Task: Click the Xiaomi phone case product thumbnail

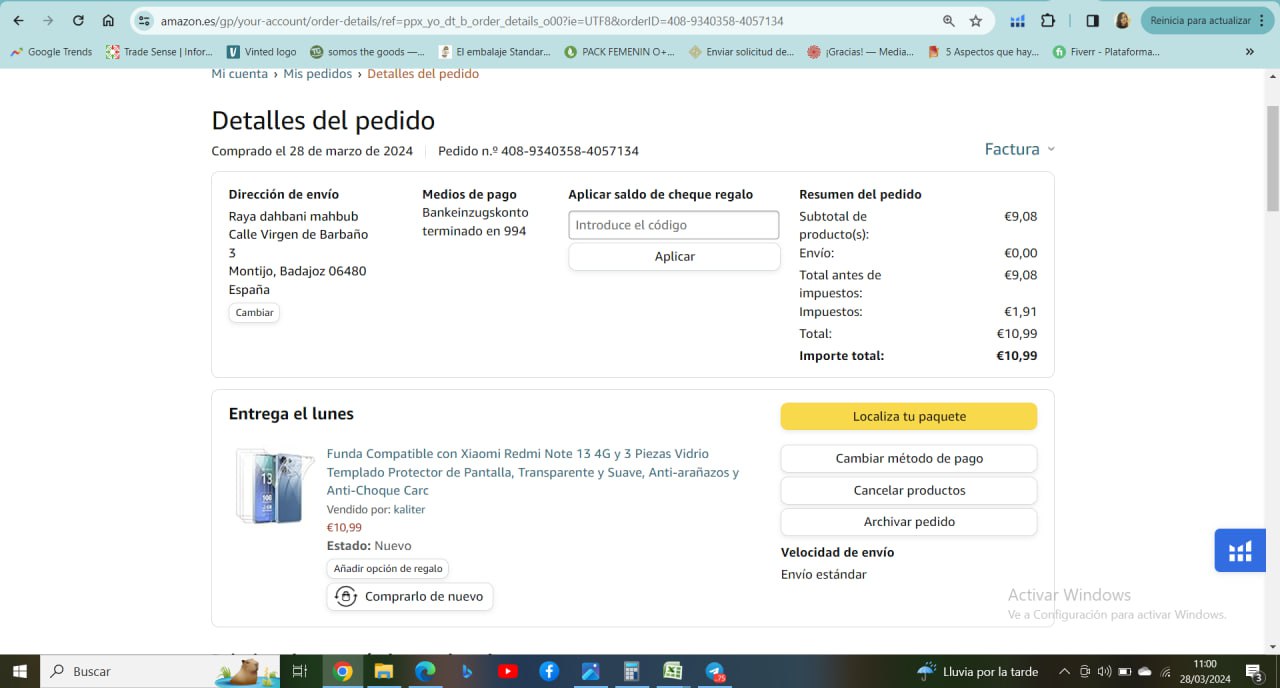Action: pos(274,487)
